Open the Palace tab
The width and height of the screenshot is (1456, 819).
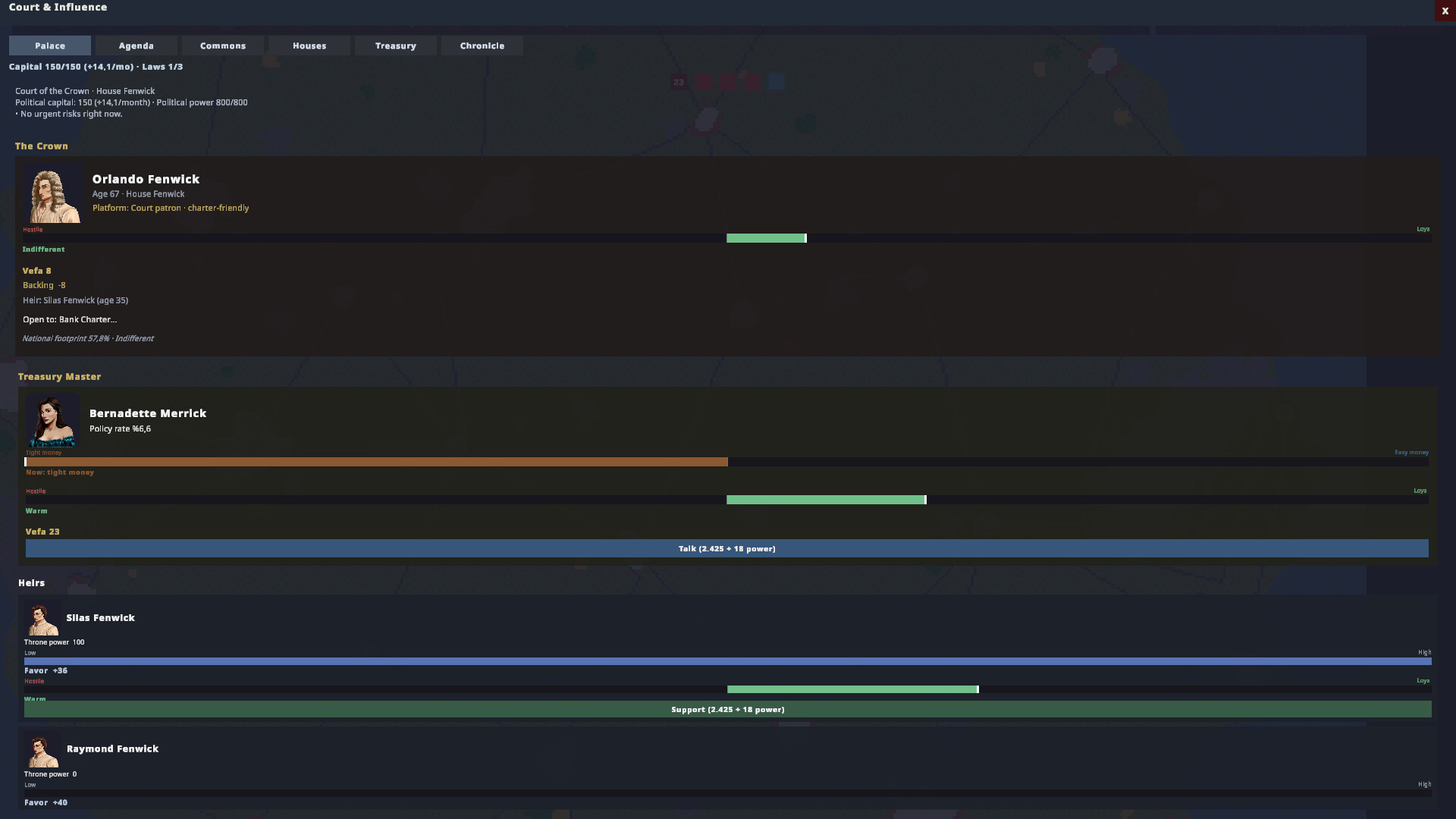tap(50, 45)
